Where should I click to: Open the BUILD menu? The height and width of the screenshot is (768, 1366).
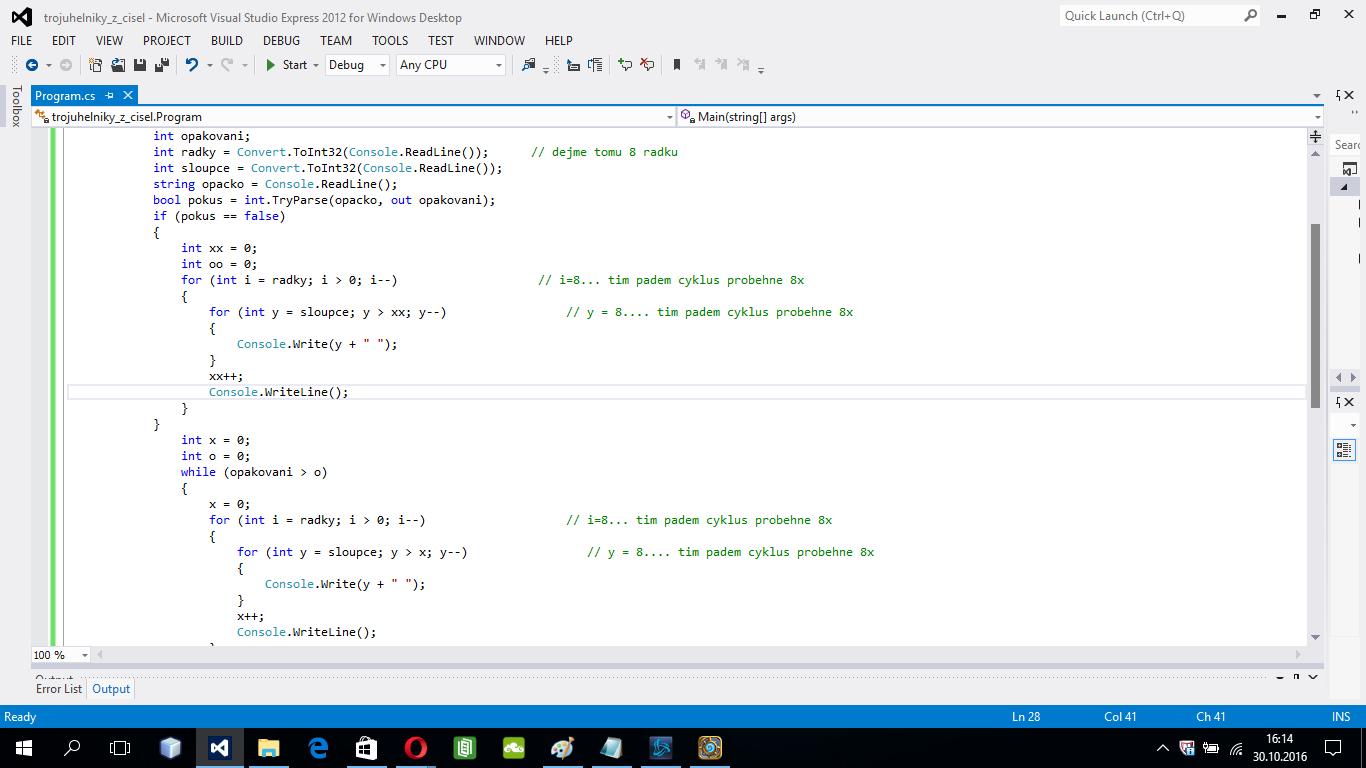point(227,41)
